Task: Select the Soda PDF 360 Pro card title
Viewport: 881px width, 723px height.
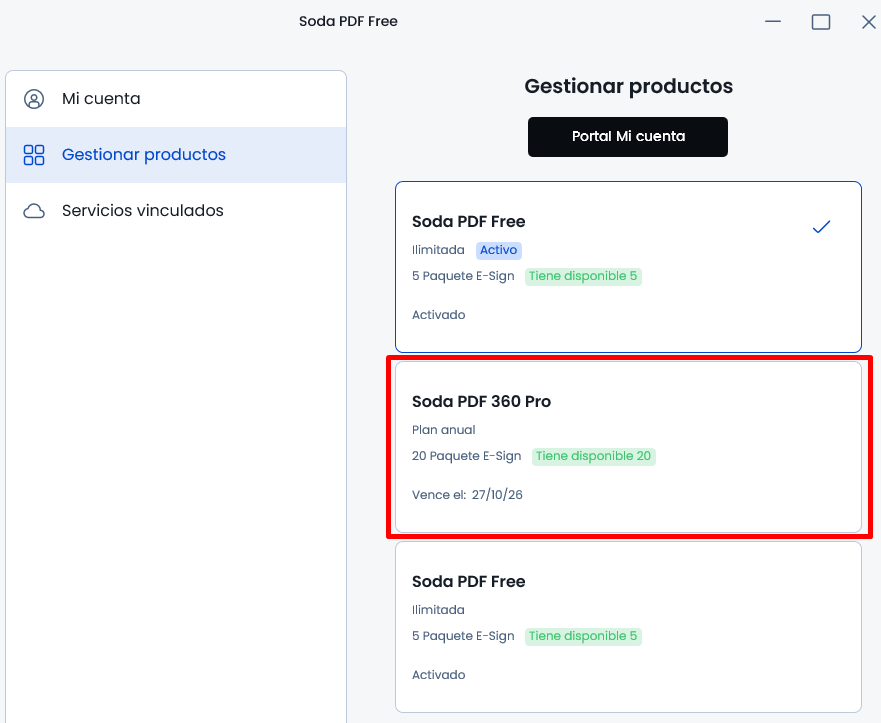Action: click(x=482, y=401)
